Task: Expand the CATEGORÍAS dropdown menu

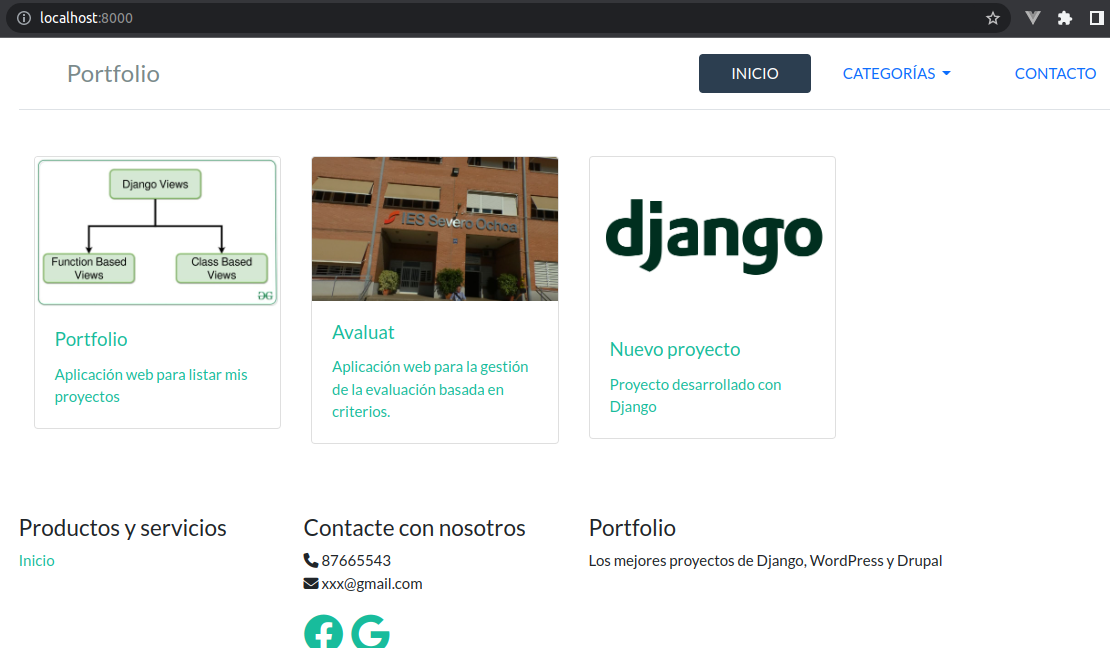Action: (896, 73)
